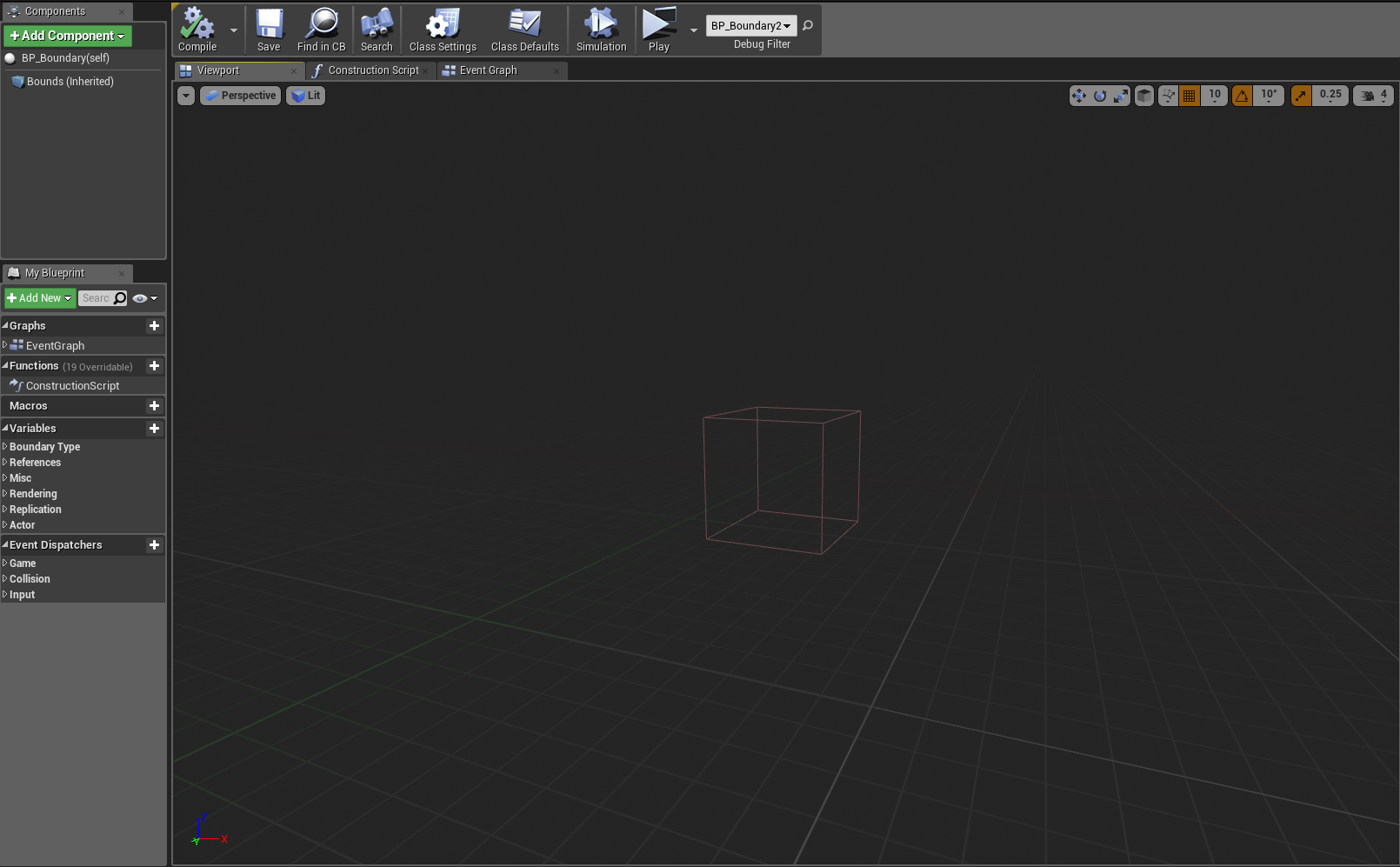
Task: Collapse the Functions section
Action: (x=5, y=365)
